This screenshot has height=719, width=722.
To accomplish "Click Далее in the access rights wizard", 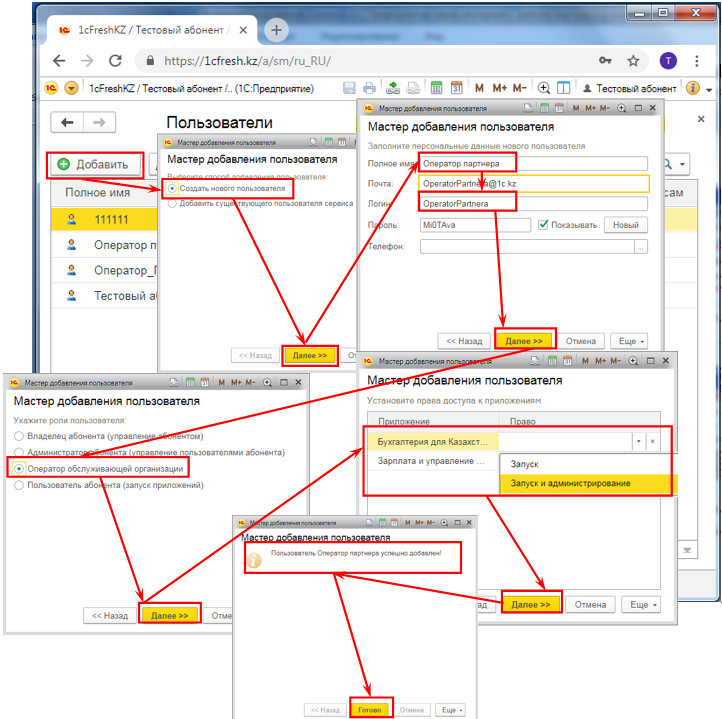I will coord(531,605).
